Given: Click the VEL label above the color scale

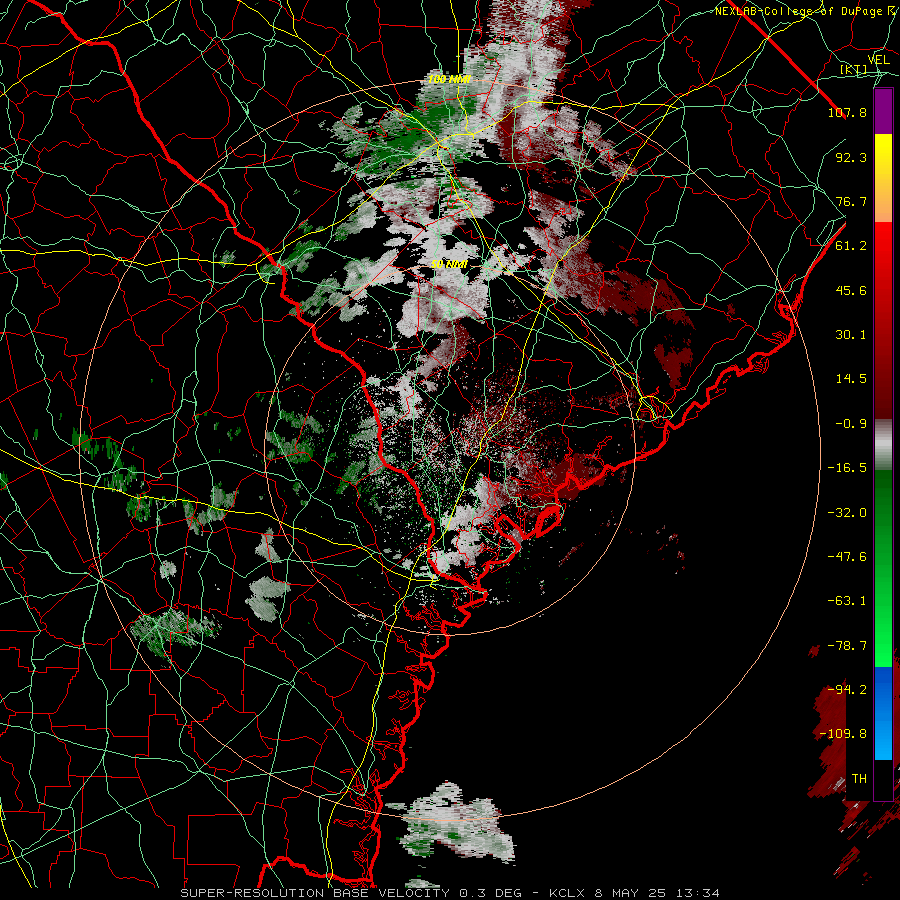Looking at the screenshot, I should (879, 60).
